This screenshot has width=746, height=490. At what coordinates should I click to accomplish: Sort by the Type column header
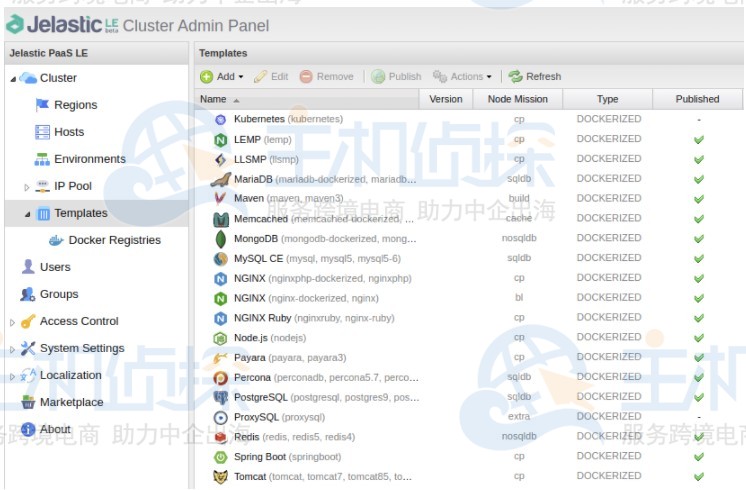pyautogui.click(x=608, y=99)
